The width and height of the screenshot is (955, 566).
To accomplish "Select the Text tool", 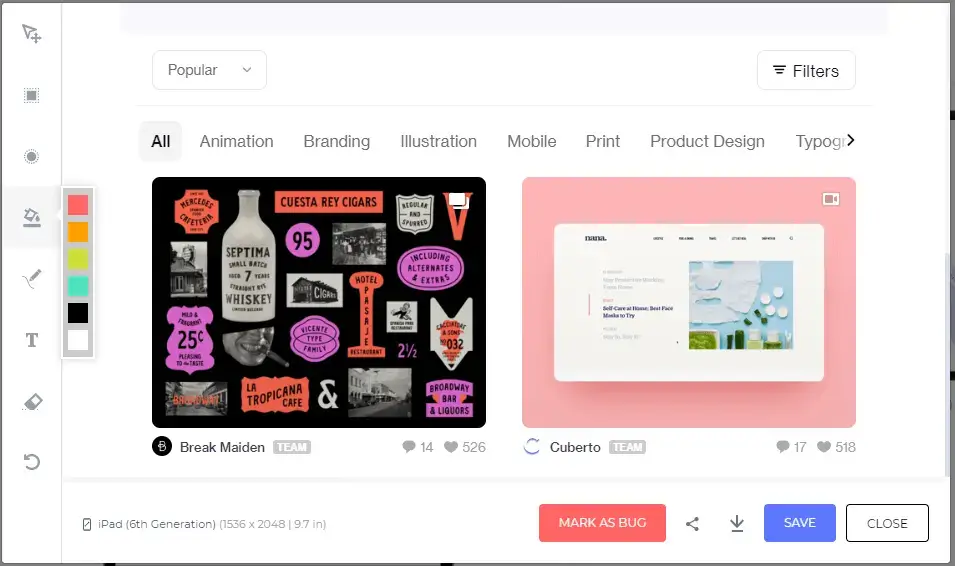I will [32, 340].
